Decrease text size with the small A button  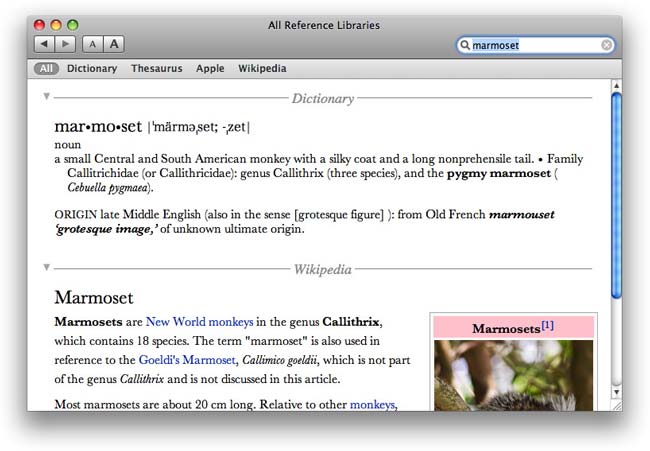(x=93, y=44)
